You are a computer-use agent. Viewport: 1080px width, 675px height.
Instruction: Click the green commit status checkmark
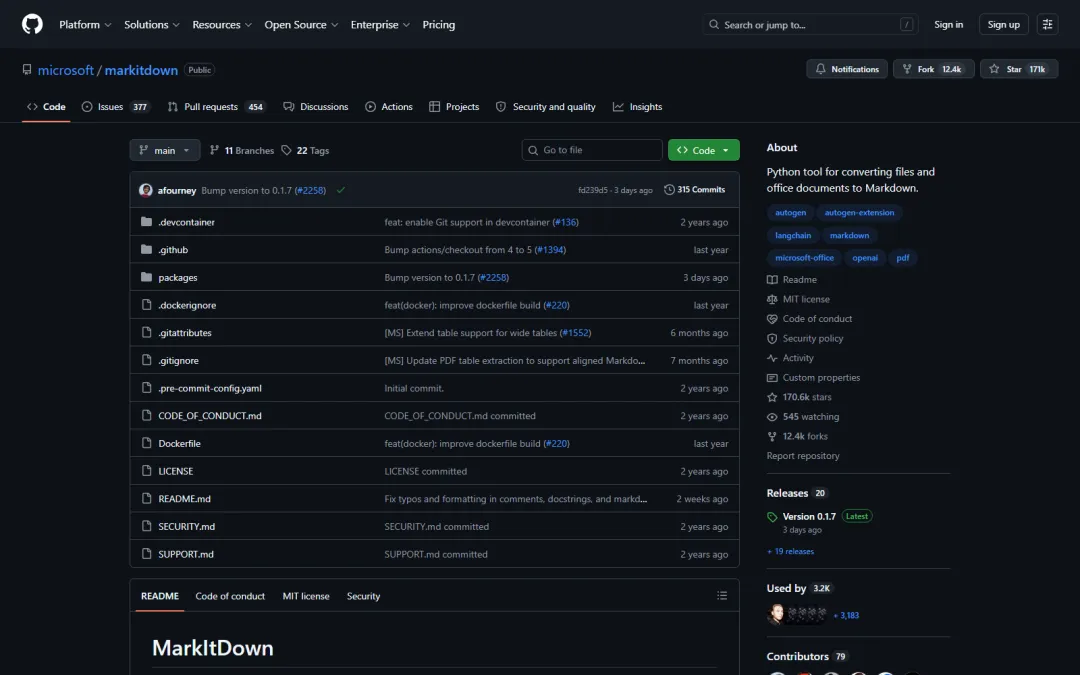340,190
